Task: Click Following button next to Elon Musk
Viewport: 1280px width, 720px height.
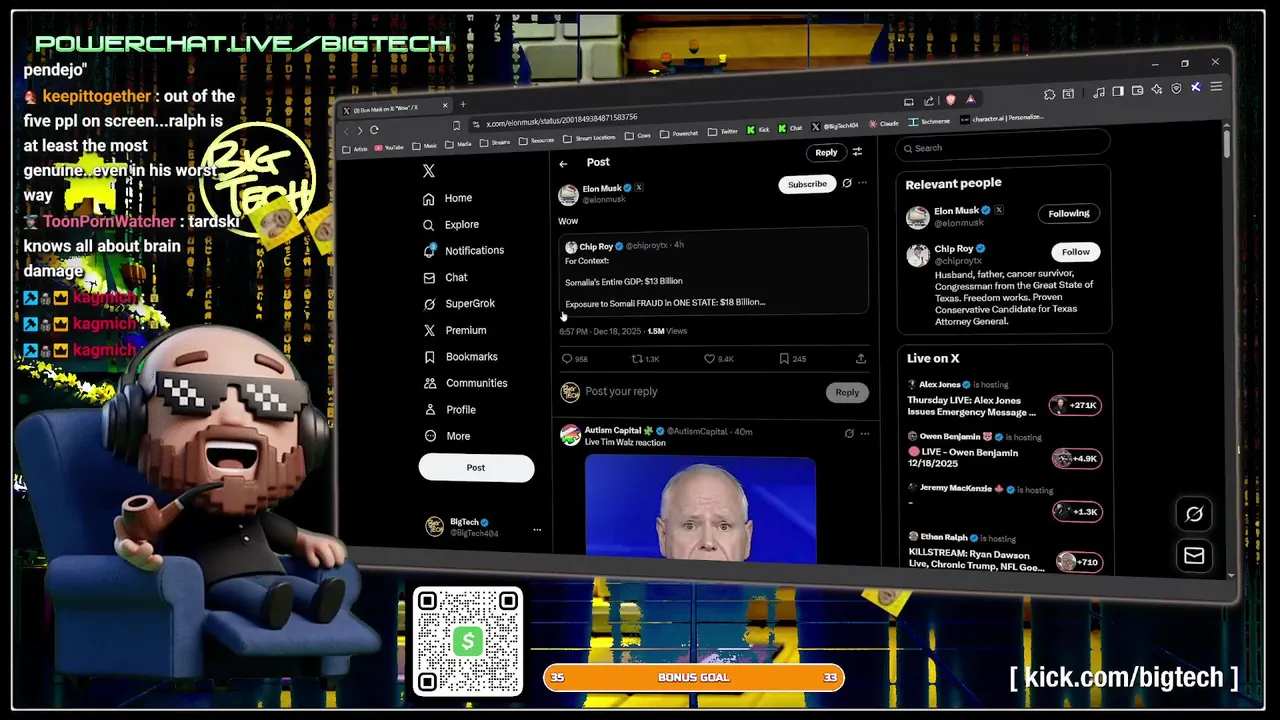Action: 1069,214
